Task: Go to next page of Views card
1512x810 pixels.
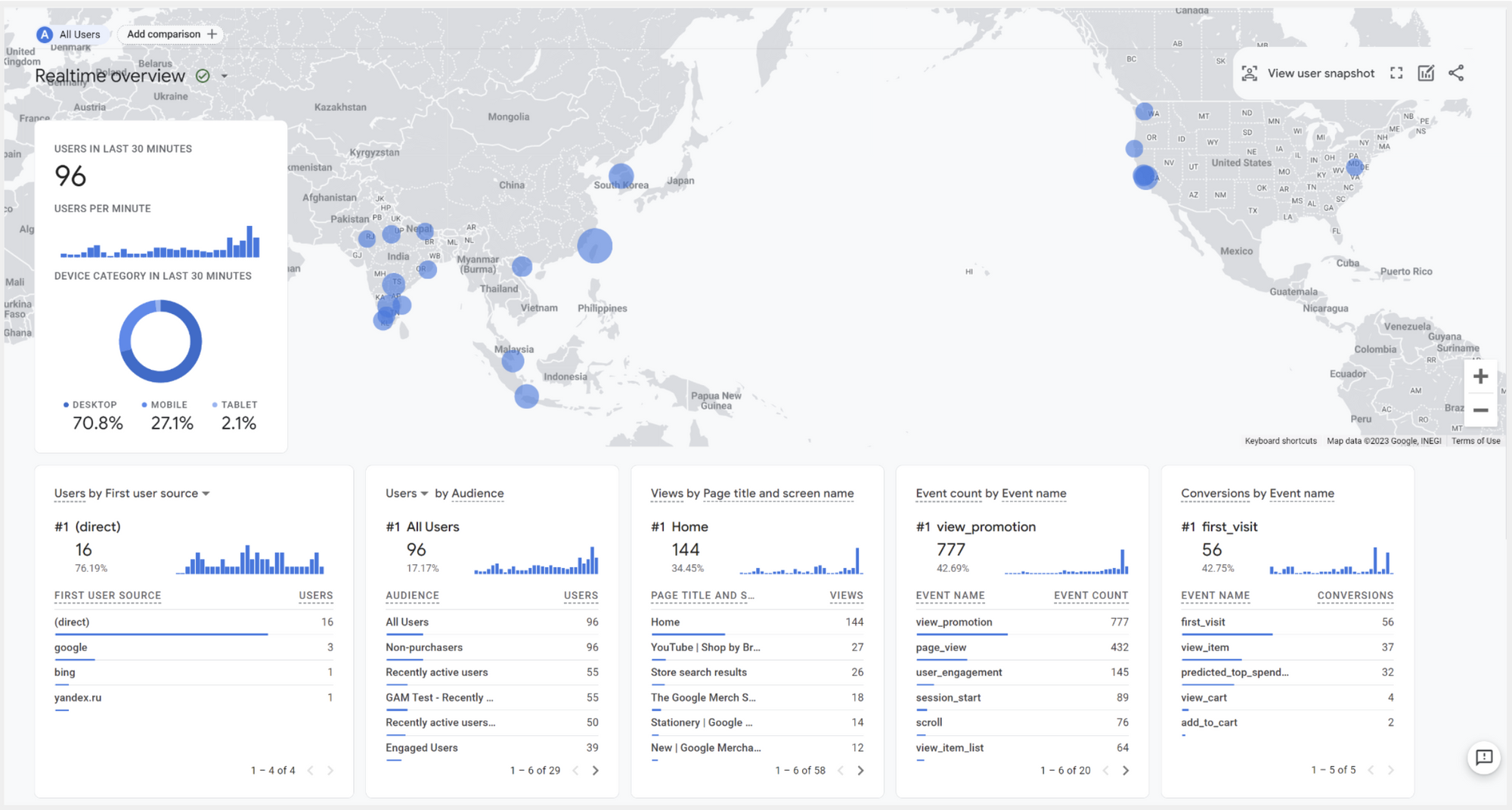Action: coord(860,771)
